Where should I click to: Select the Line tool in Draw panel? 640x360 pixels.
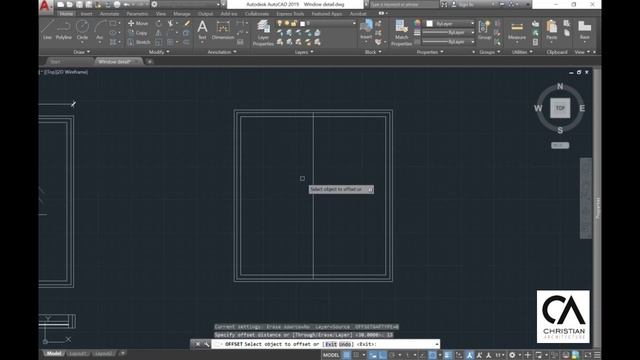point(47,30)
